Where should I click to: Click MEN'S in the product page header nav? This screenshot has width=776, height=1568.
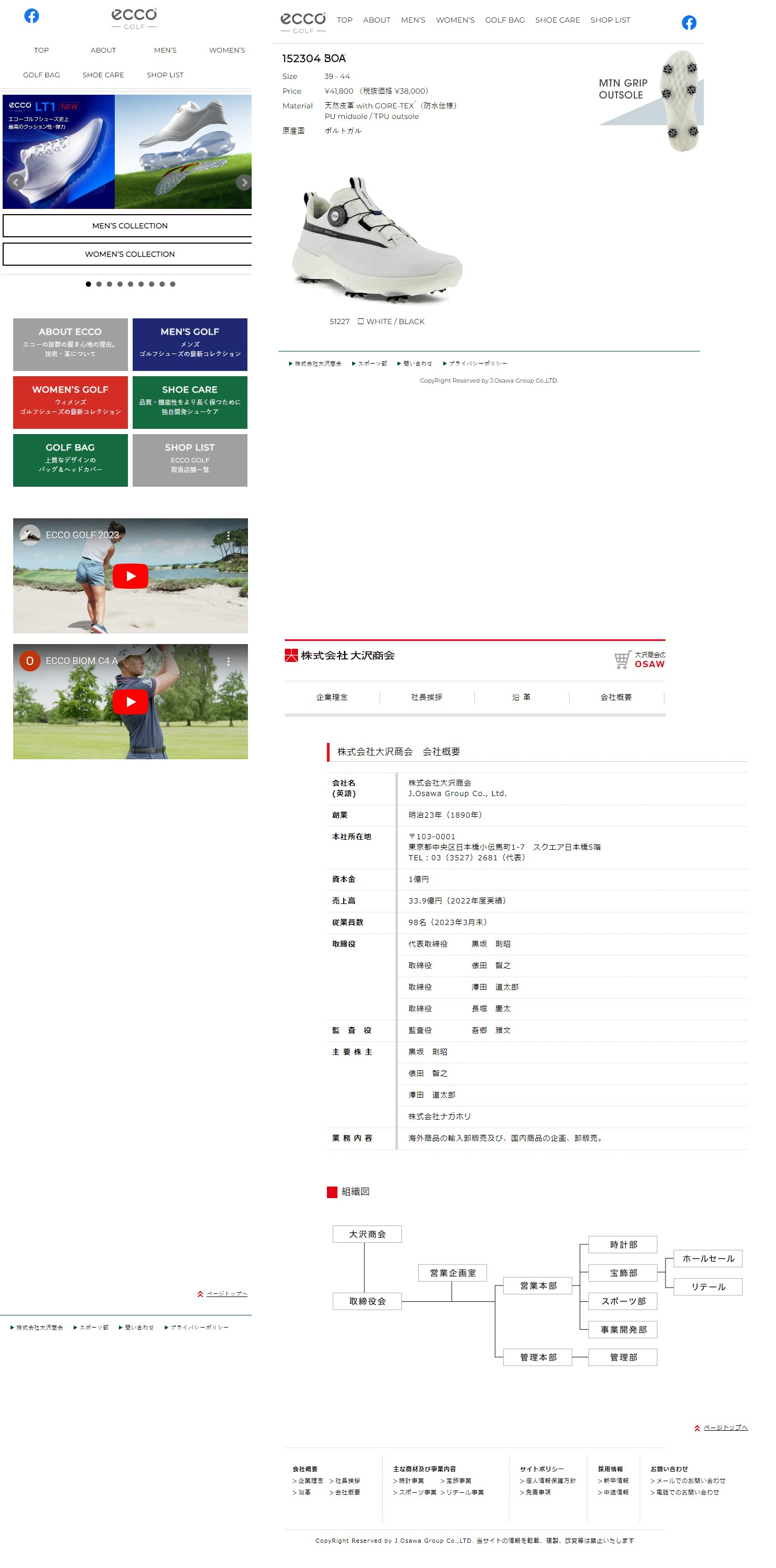point(413,20)
